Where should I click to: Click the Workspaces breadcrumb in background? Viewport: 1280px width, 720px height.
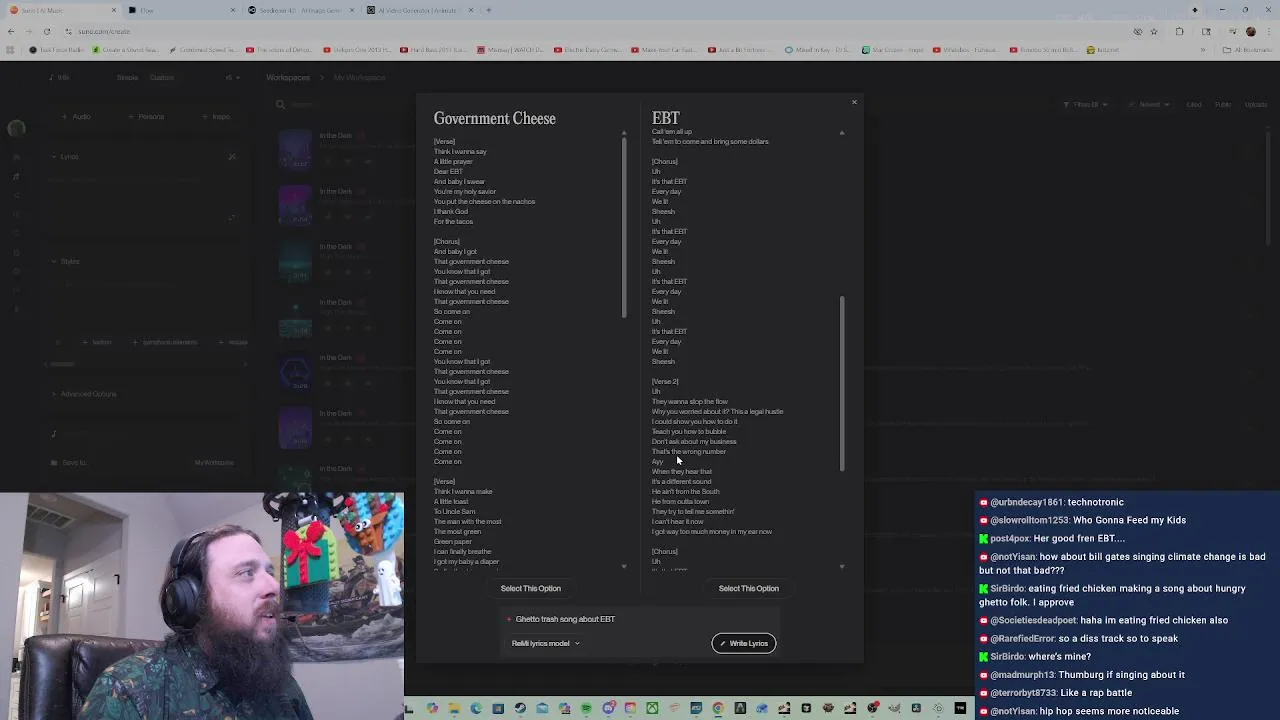pos(288,77)
